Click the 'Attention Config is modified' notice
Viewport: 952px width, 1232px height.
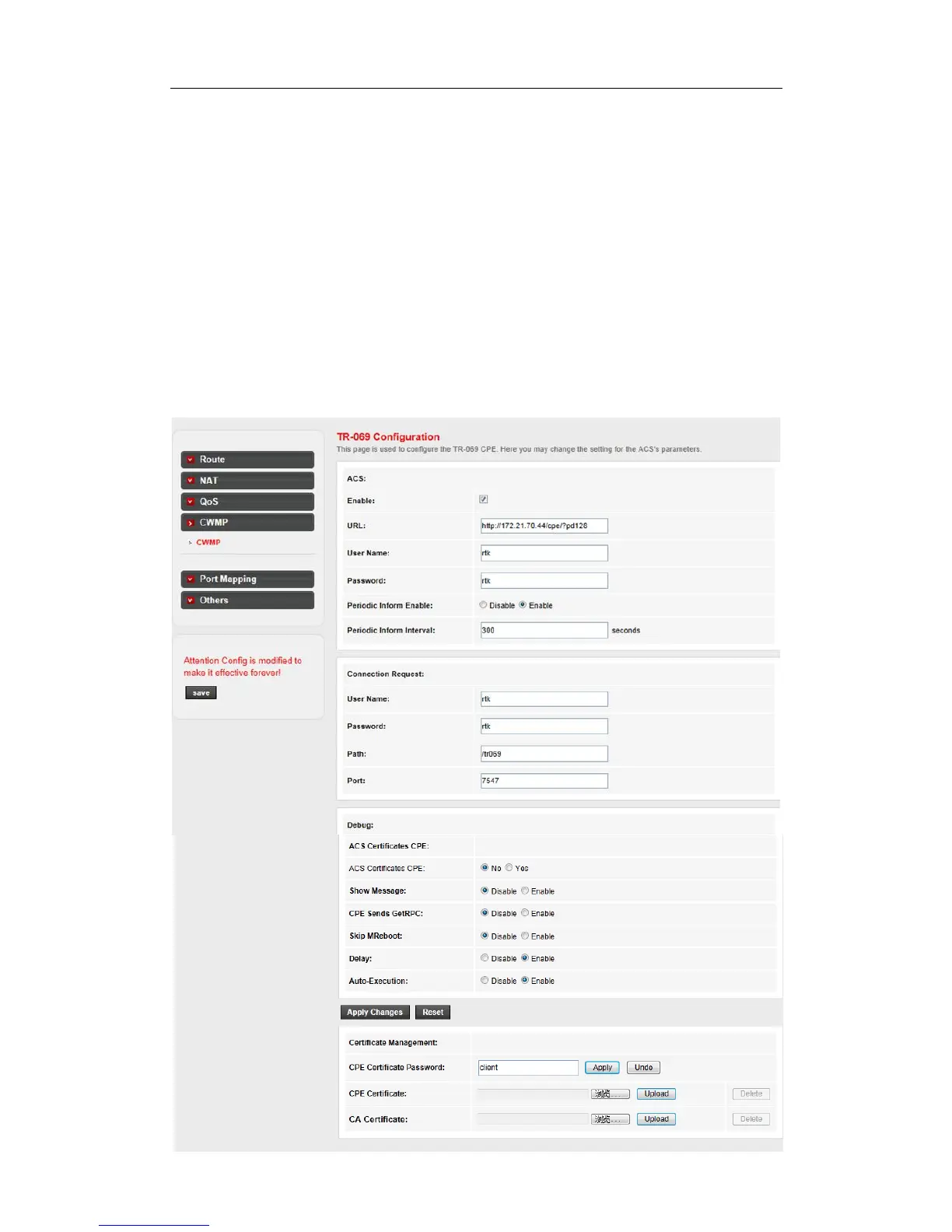tap(243, 667)
